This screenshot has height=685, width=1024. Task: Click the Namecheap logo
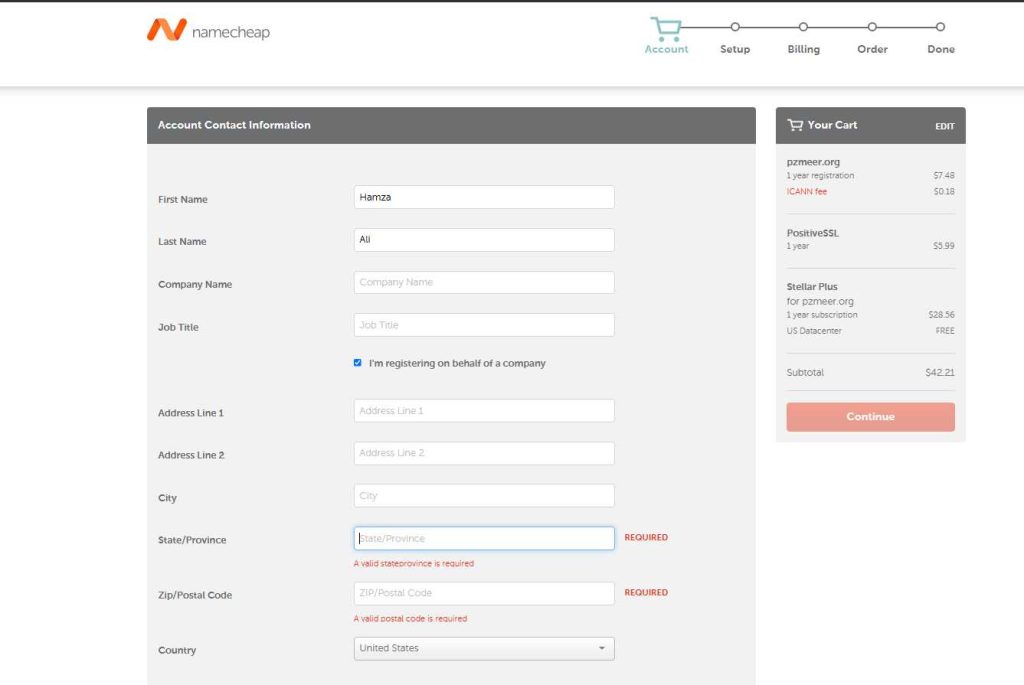tap(208, 31)
